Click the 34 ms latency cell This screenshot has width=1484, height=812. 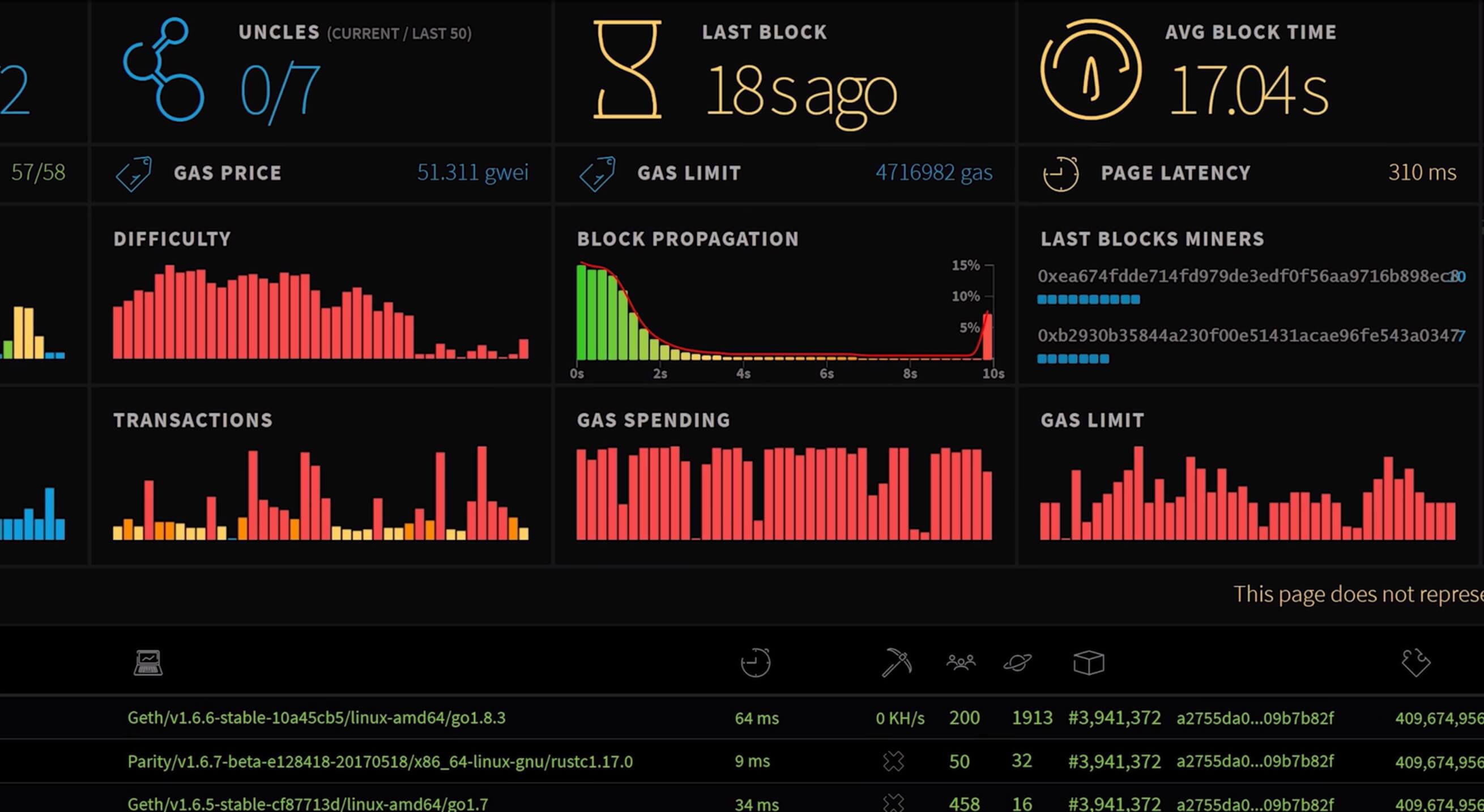tap(756, 804)
